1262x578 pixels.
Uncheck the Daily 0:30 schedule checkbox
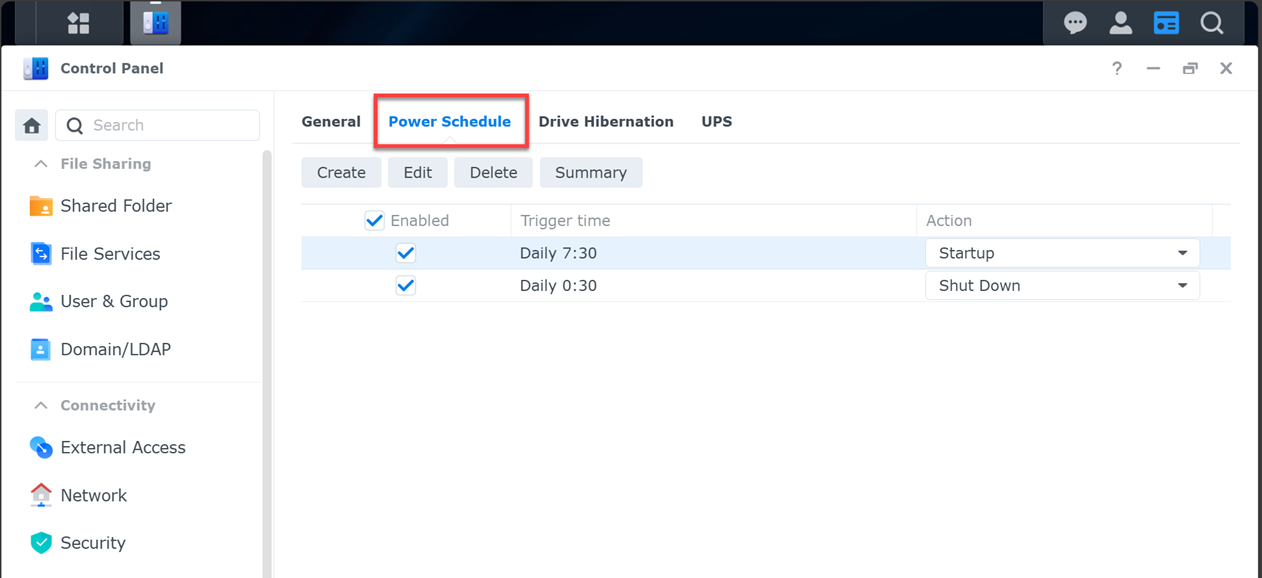406,285
